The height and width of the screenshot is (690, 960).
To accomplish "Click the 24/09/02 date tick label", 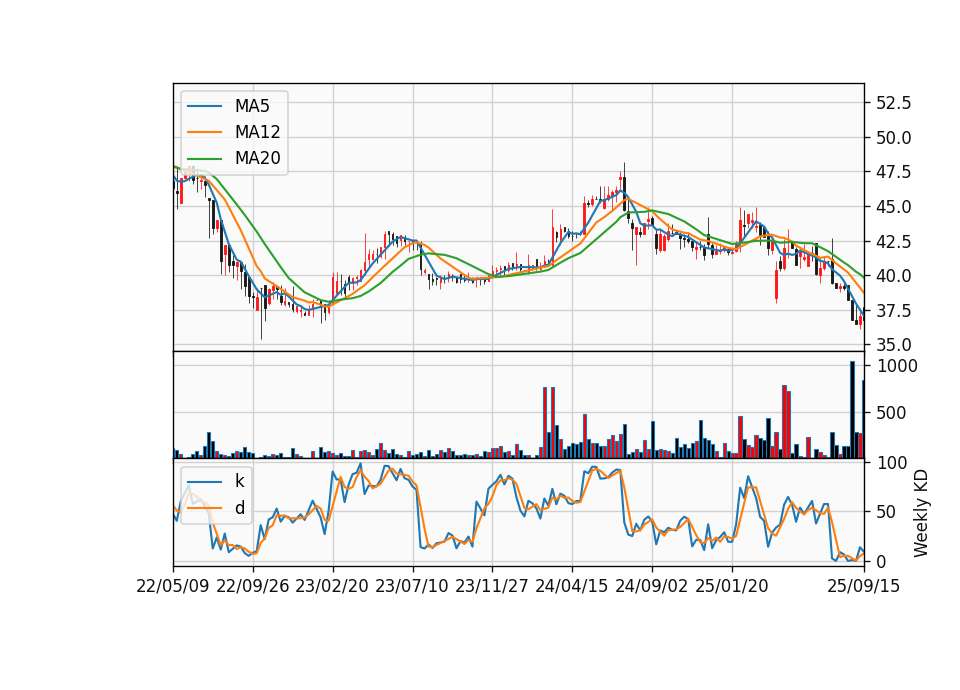I will (x=651, y=586).
